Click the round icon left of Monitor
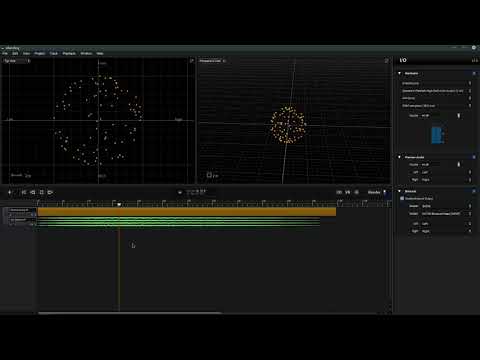The height and width of the screenshot is (360, 480). 357,192
